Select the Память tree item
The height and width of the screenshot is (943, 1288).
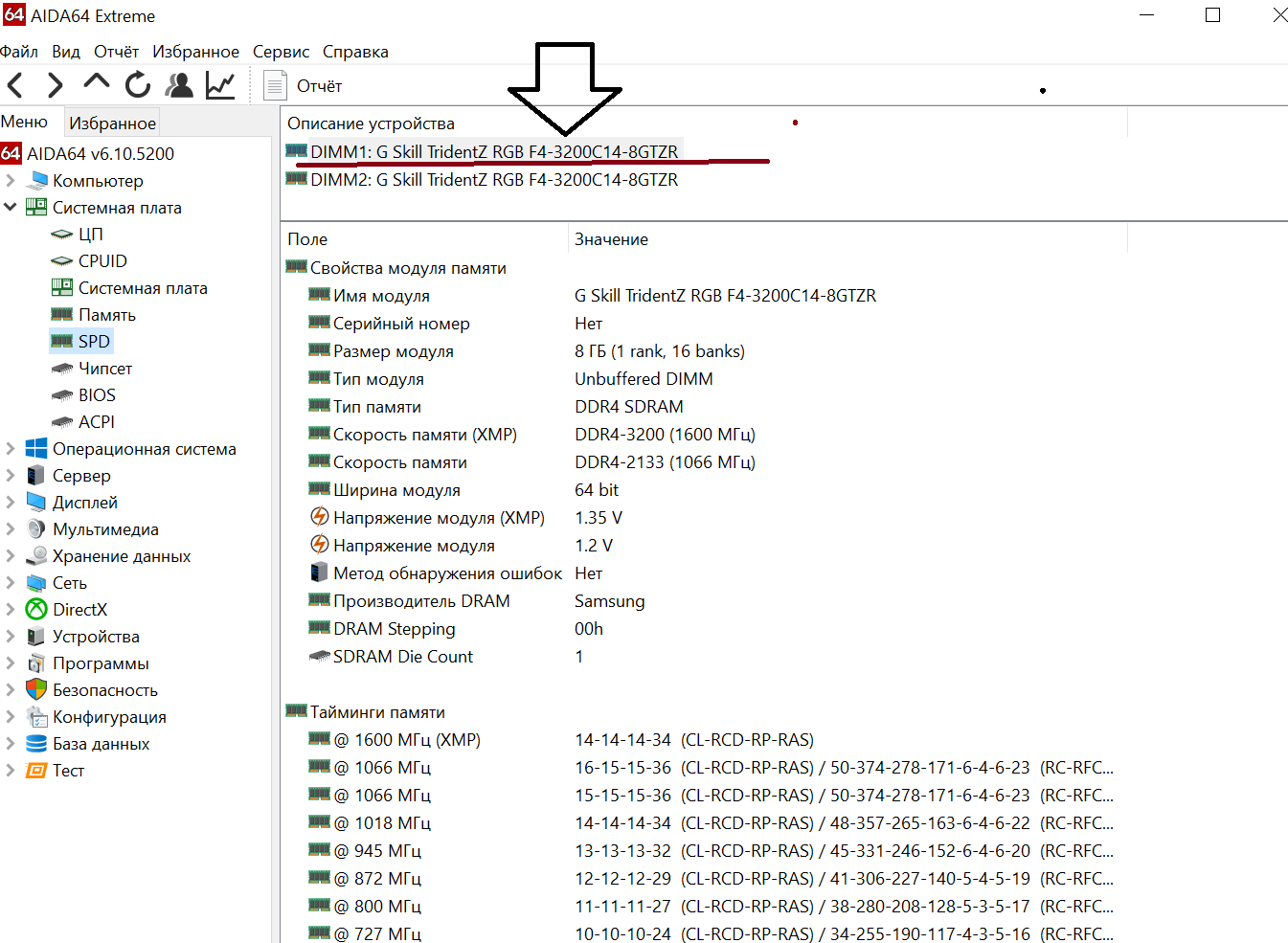(x=107, y=314)
